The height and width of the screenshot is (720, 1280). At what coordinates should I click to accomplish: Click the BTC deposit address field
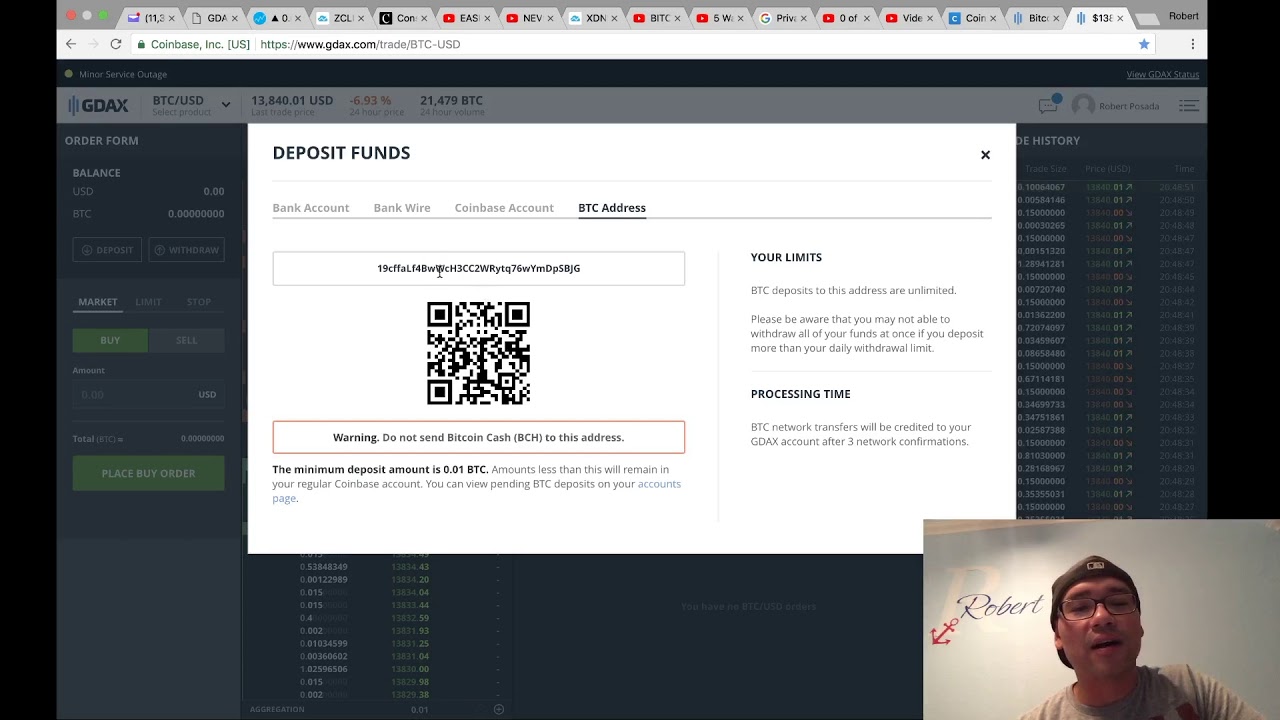[x=479, y=268]
